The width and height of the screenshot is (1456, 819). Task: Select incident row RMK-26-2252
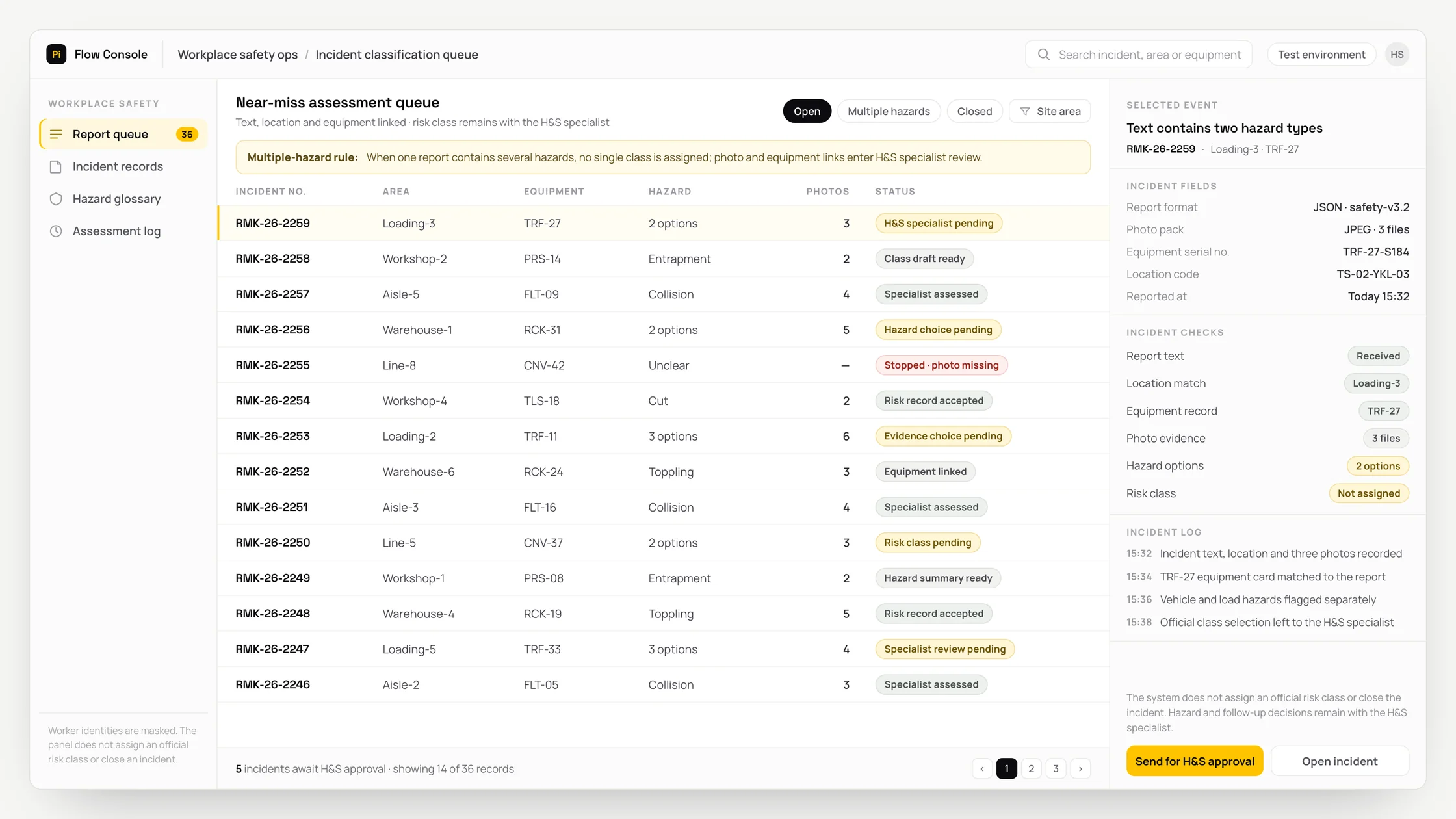[663, 471]
